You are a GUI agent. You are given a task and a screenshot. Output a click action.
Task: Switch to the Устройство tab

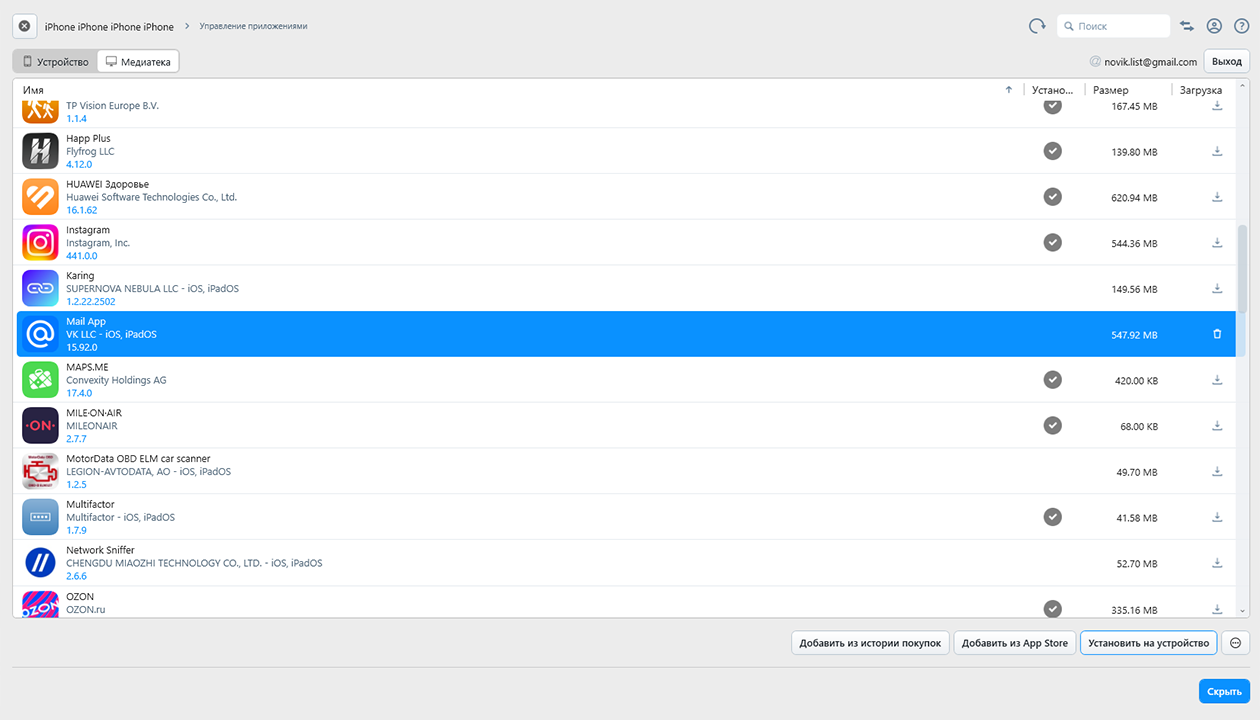coord(56,61)
